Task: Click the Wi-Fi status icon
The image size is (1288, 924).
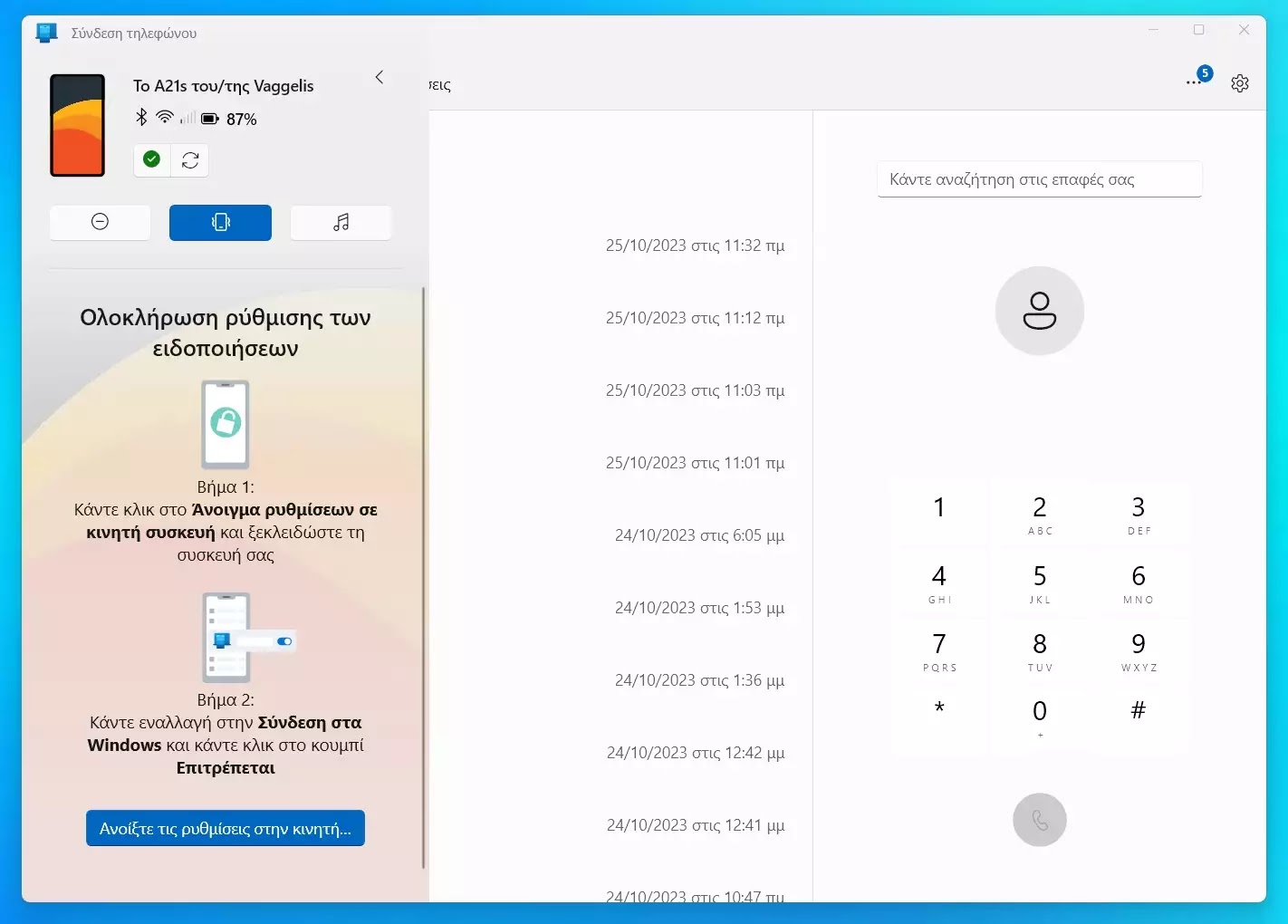Action: (x=164, y=118)
